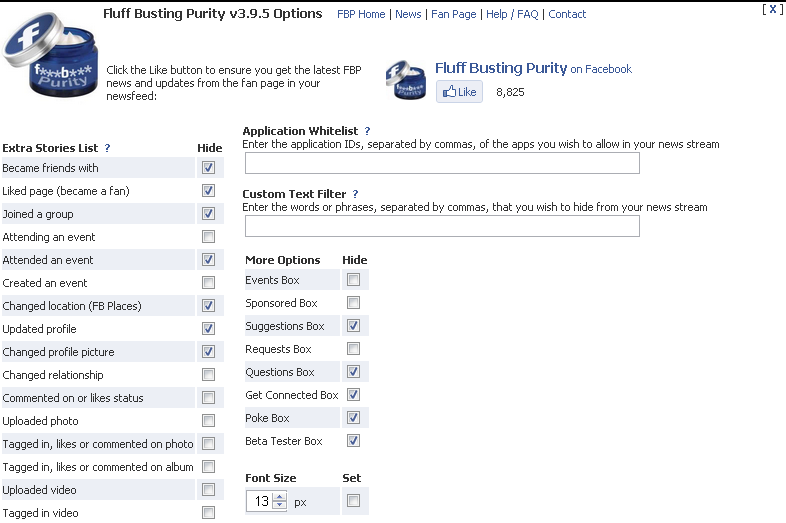Uncheck the Became friends with checkbox

tap(209, 167)
